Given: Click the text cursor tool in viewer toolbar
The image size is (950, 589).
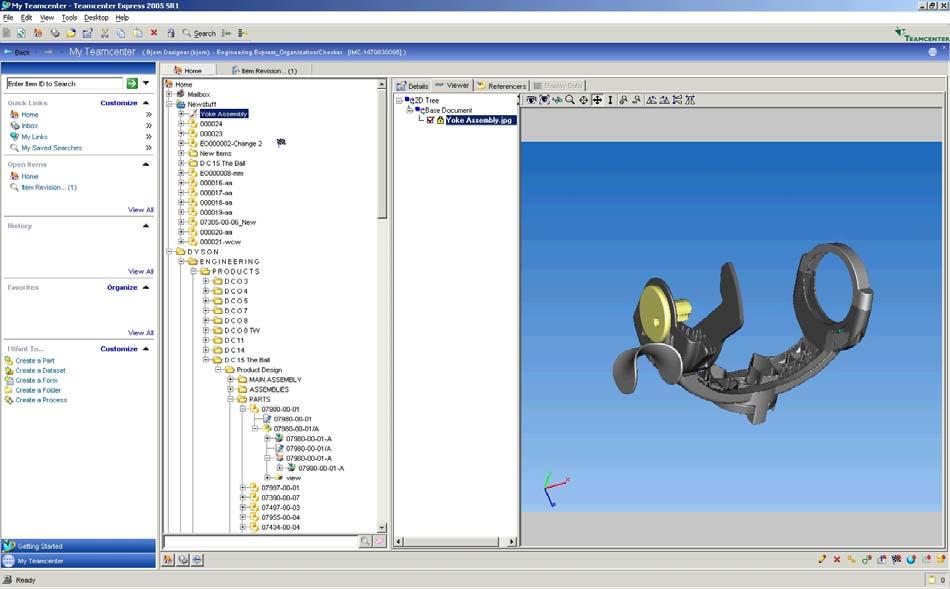Looking at the screenshot, I should [610, 100].
